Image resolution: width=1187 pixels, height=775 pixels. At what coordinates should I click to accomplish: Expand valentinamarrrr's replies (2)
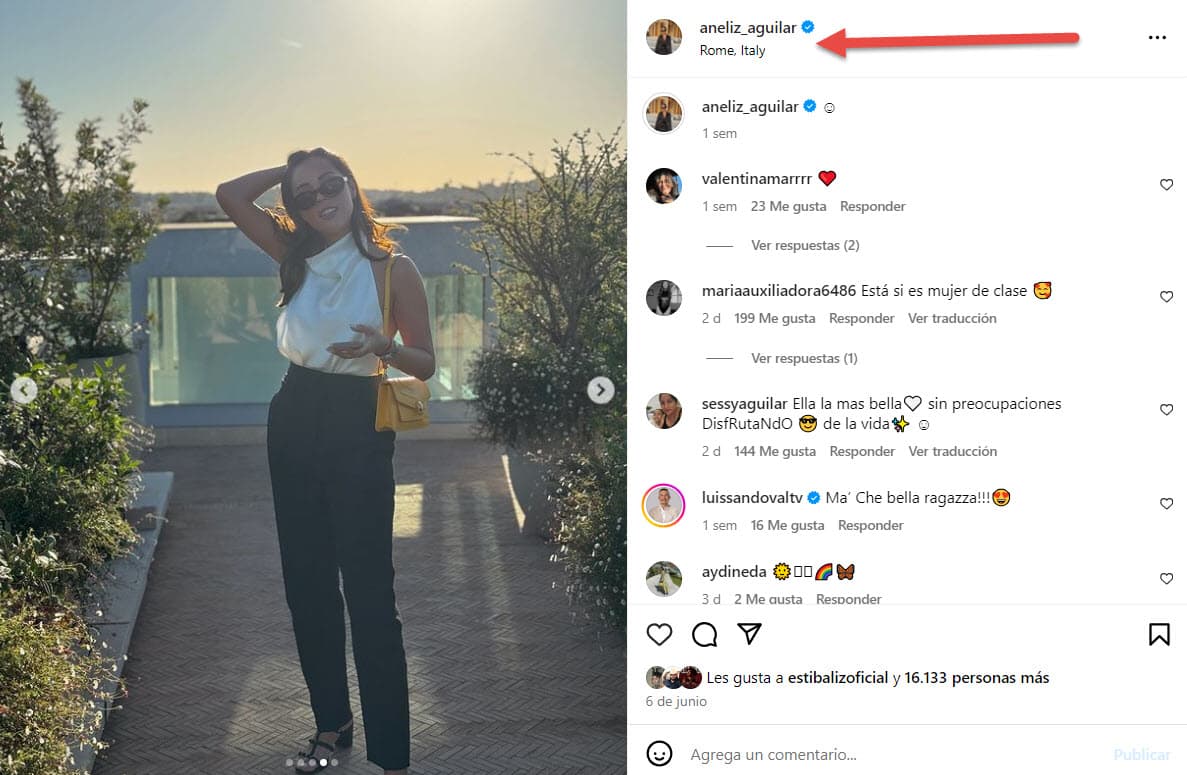tap(805, 245)
